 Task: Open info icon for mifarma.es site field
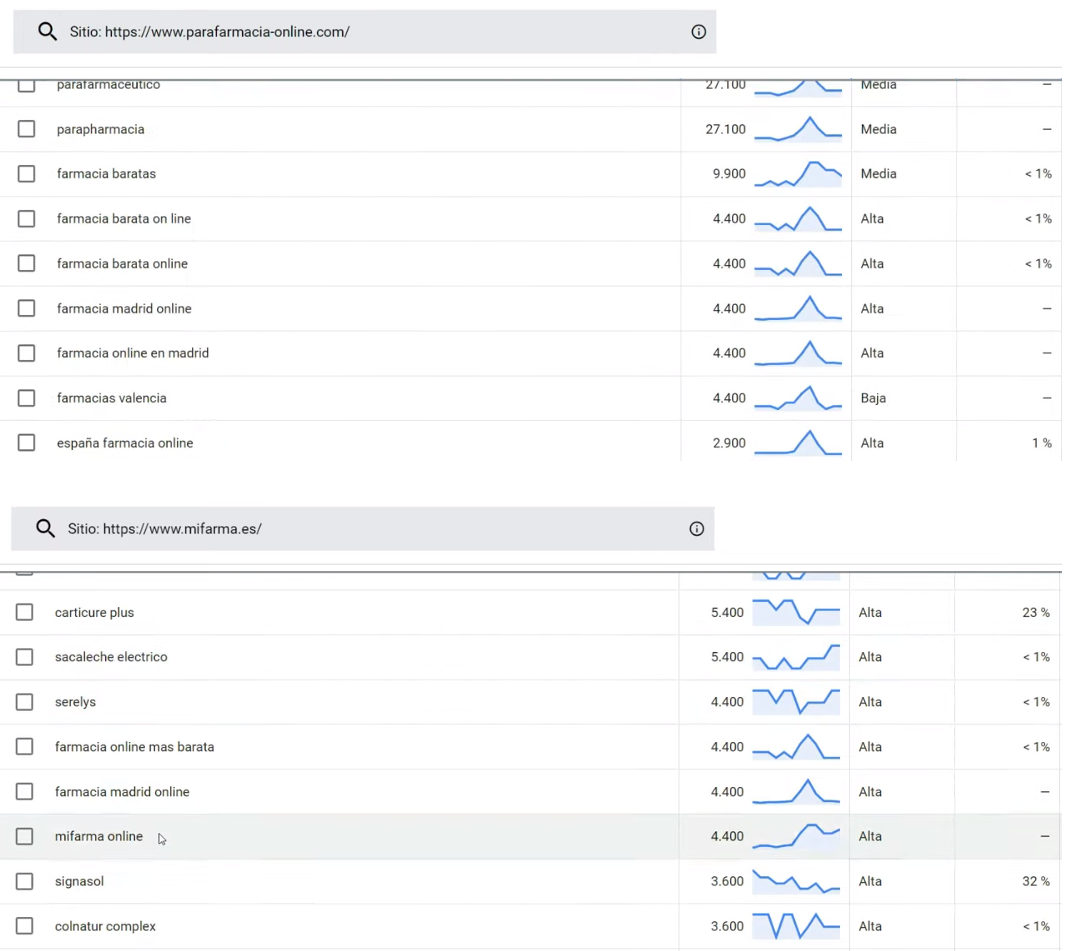(x=696, y=529)
